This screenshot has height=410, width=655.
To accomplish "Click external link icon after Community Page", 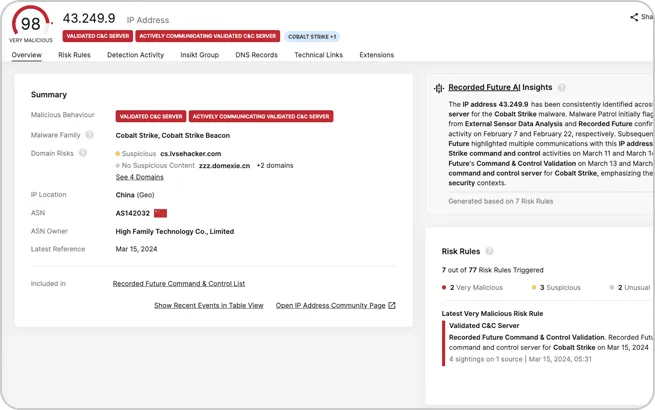I will [x=391, y=306].
